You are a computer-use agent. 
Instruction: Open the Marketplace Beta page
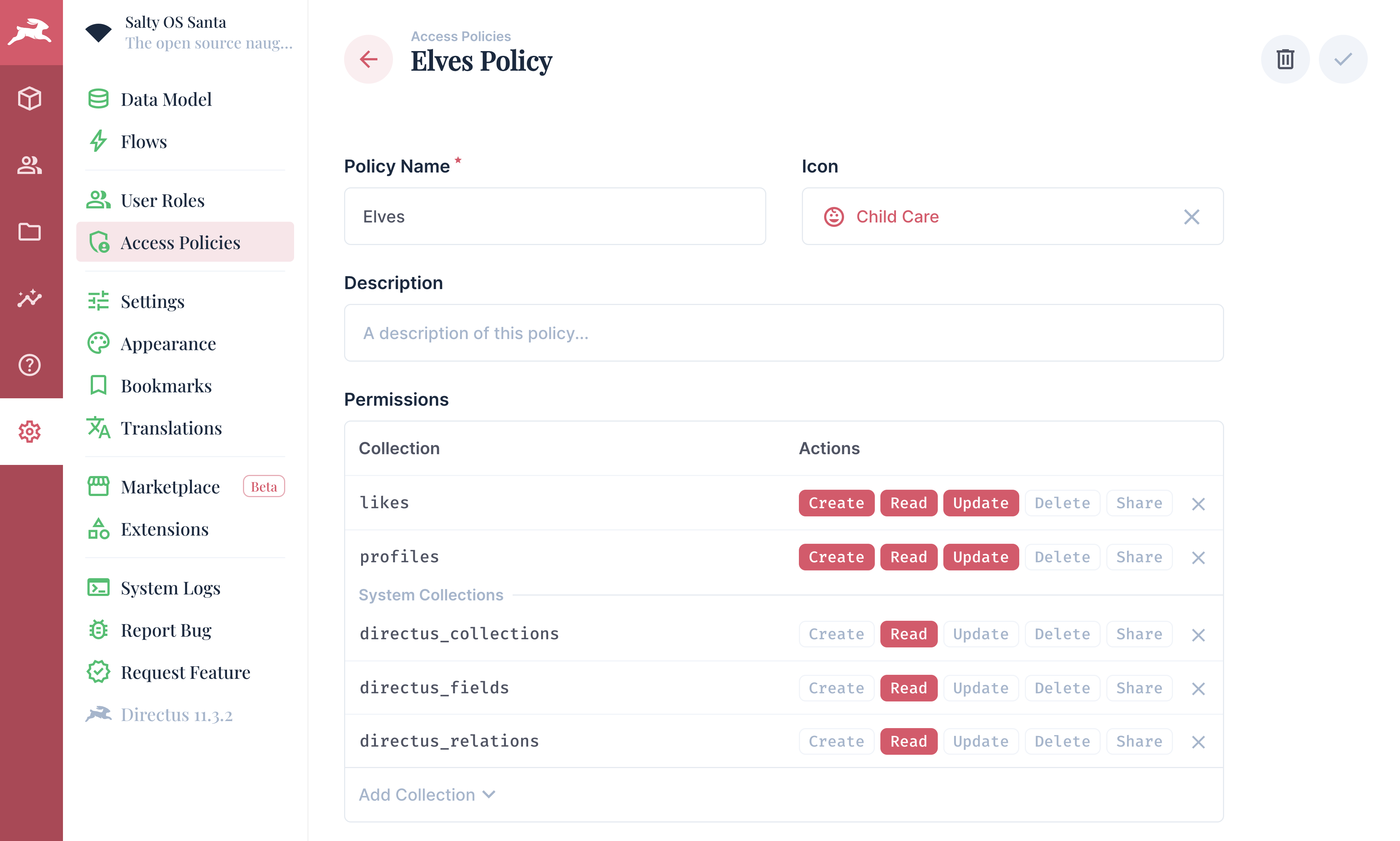[170, 486]
